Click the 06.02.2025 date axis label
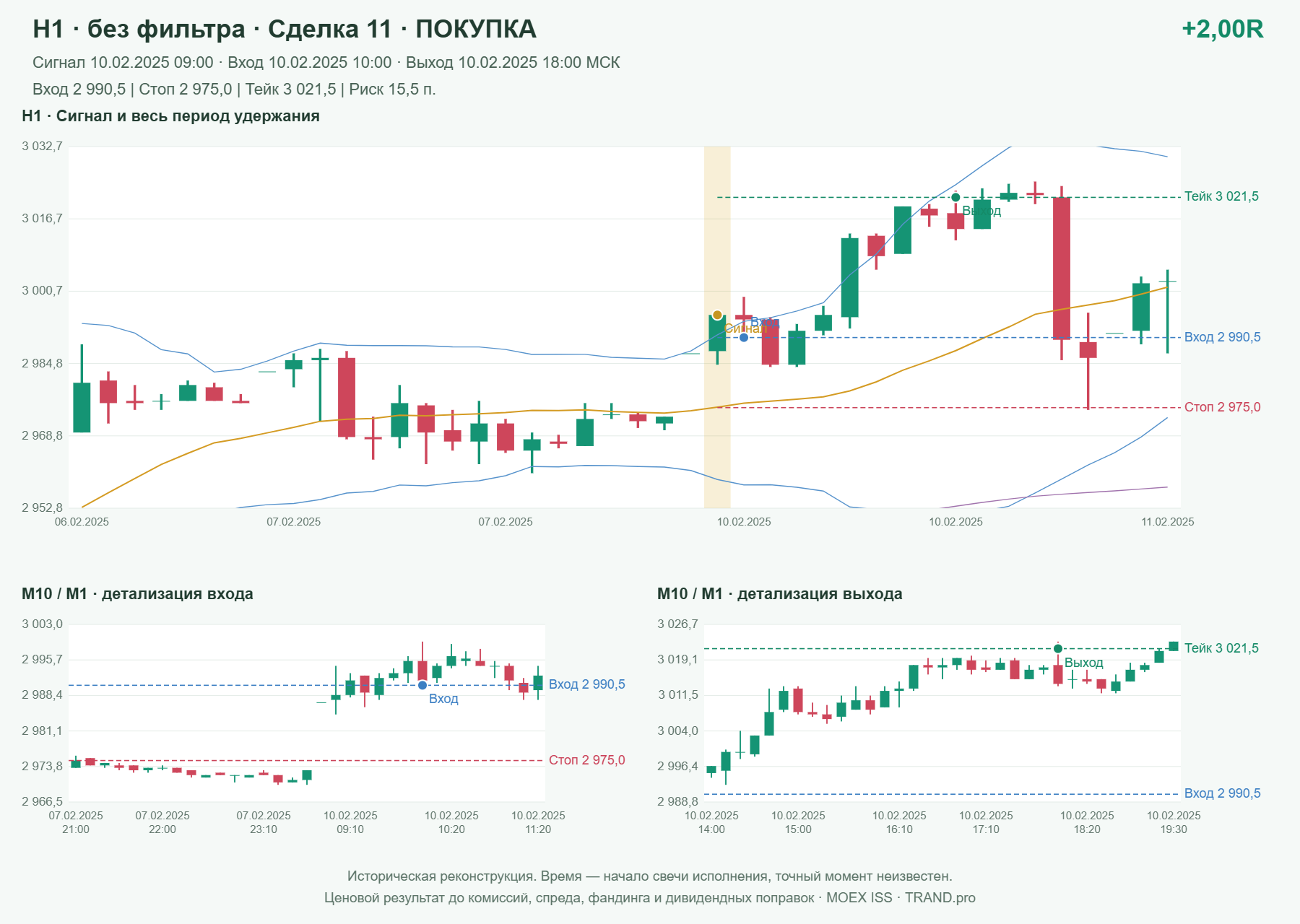 click(82, 522)
